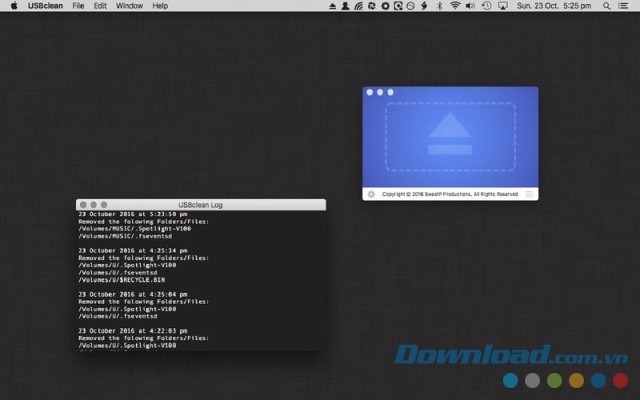Open Spotlight search magnifier icon
640x400 pixels.
click(x=607, y=6)
